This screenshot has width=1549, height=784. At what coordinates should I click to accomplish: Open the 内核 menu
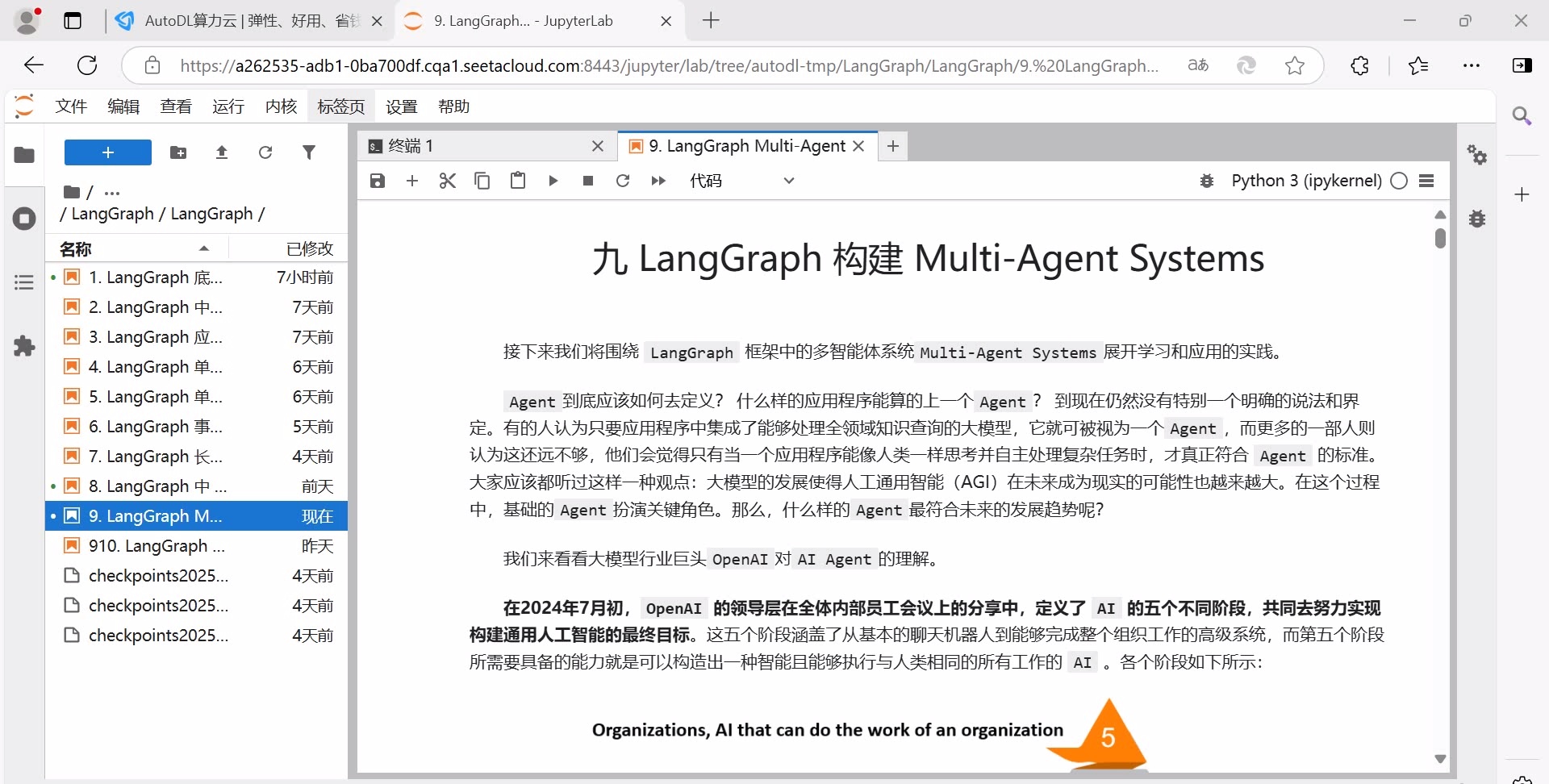[x=280, y=106]
